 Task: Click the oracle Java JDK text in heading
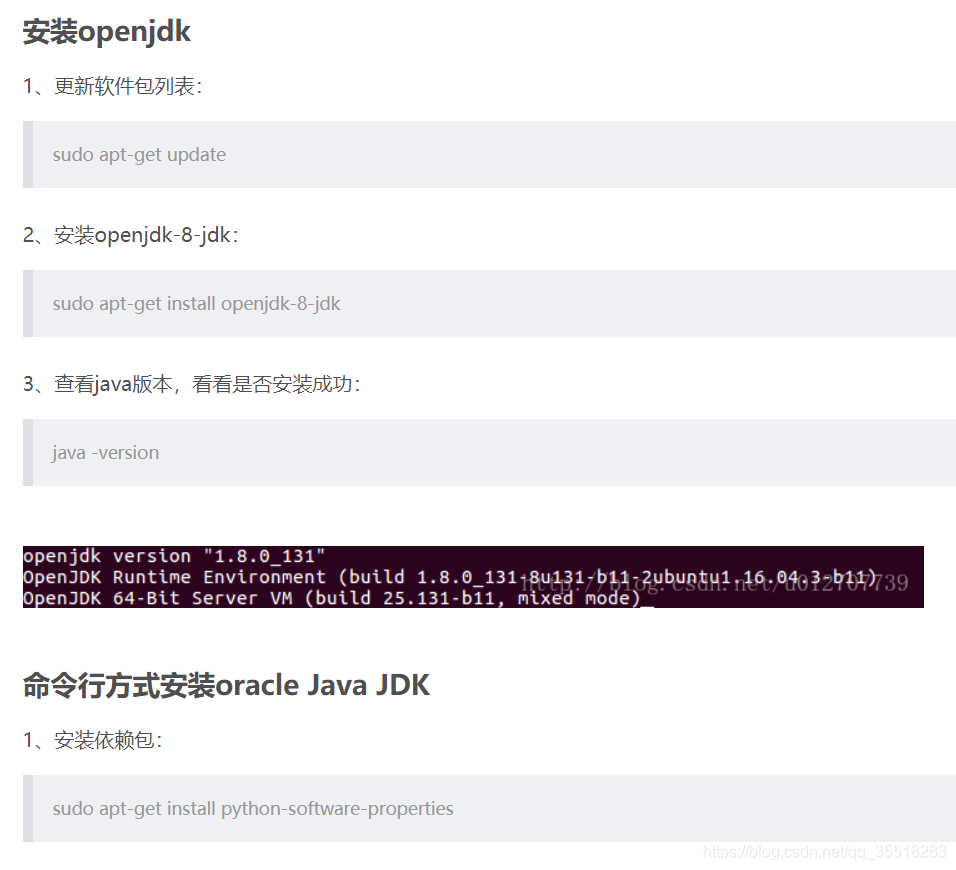(x=325, y=685)
